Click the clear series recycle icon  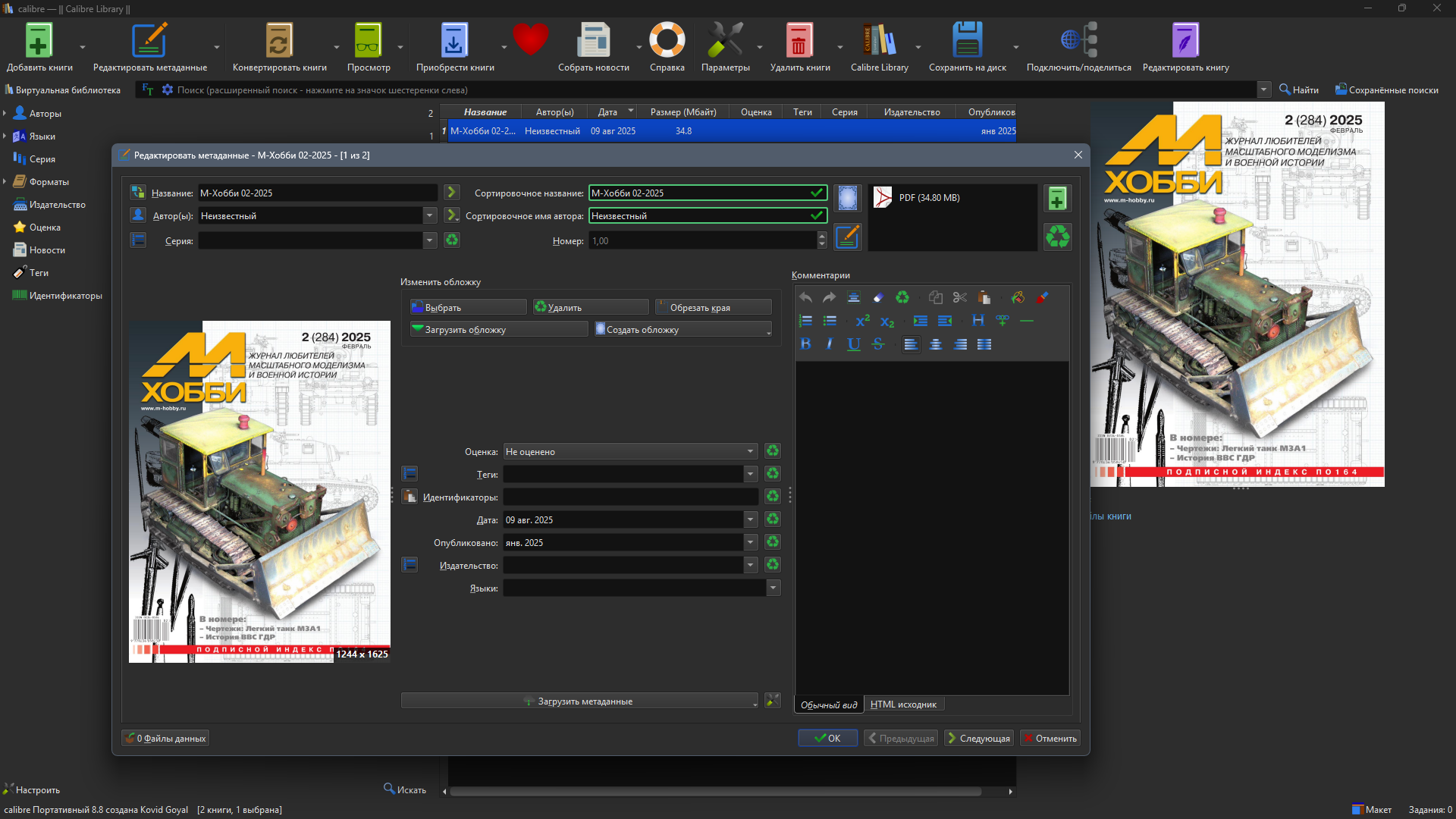(x=452, y=240)
